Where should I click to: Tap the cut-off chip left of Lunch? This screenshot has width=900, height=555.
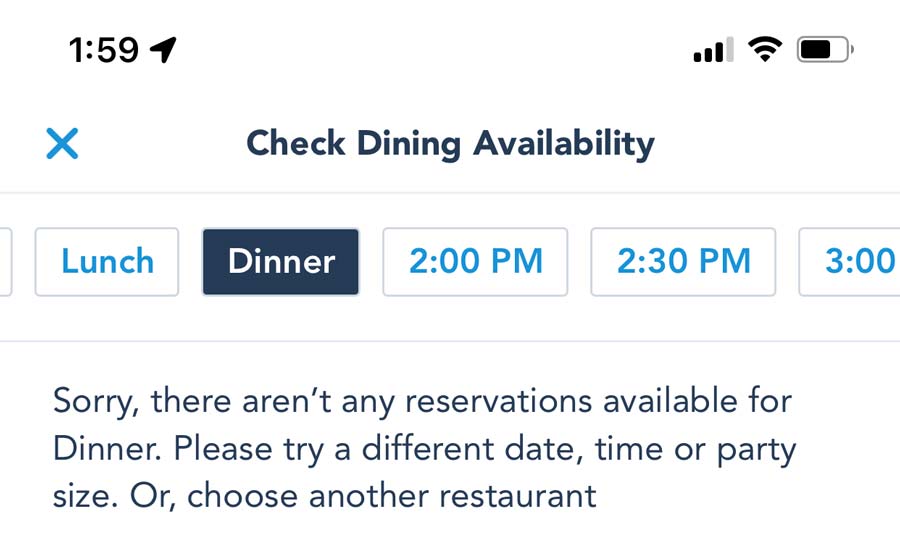6,262
